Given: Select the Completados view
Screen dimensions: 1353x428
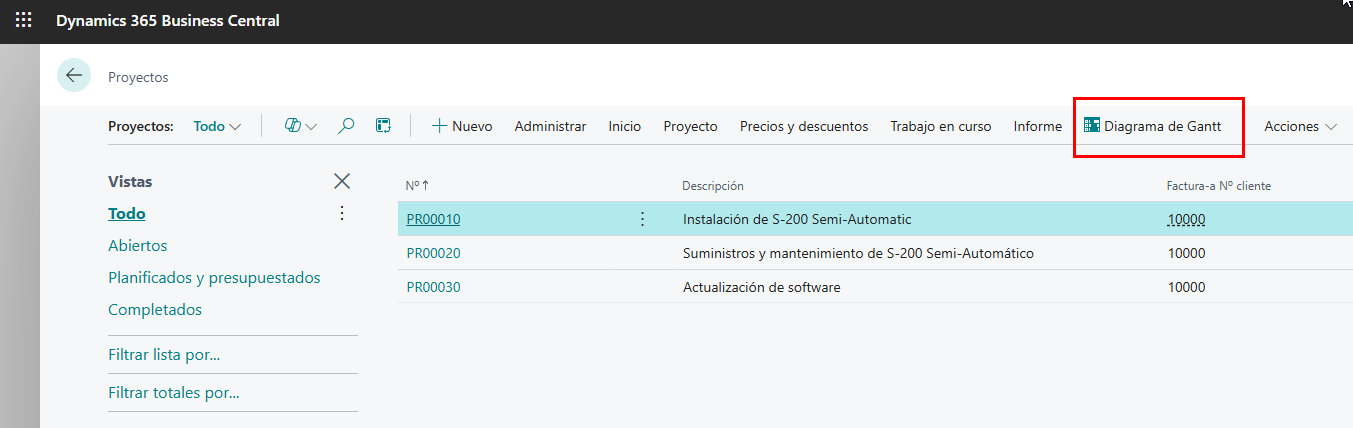Looking at the screenshot, I should click(155, 309).
